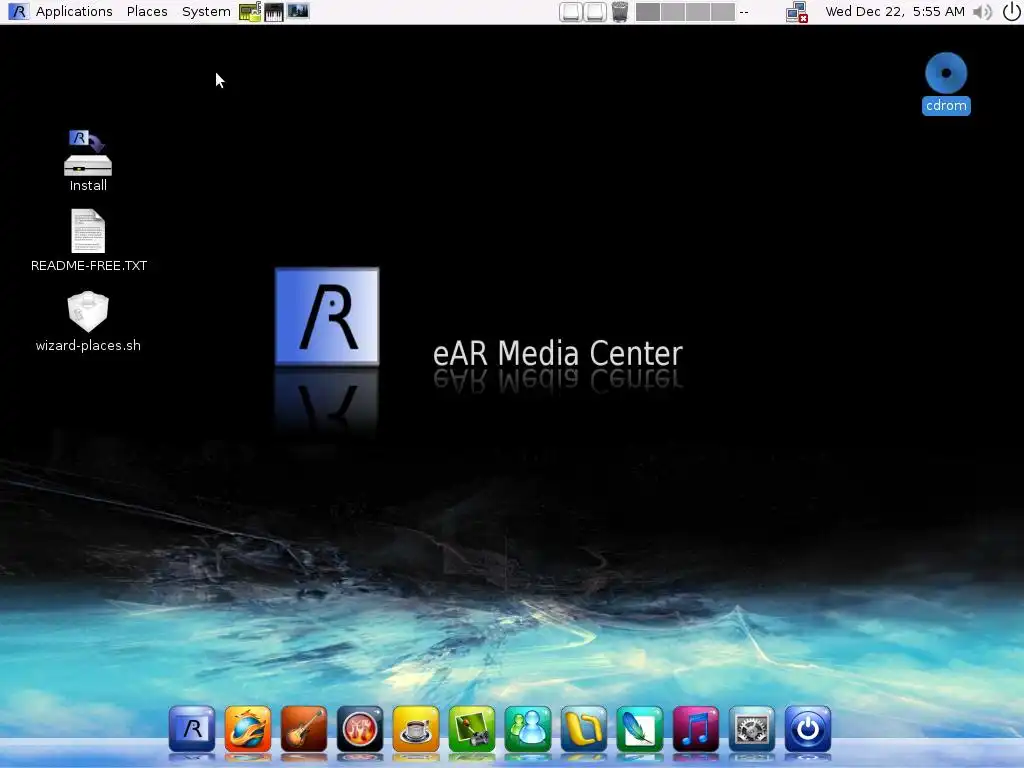
Task: Open the yellow office dock icon
Action: 584,729
